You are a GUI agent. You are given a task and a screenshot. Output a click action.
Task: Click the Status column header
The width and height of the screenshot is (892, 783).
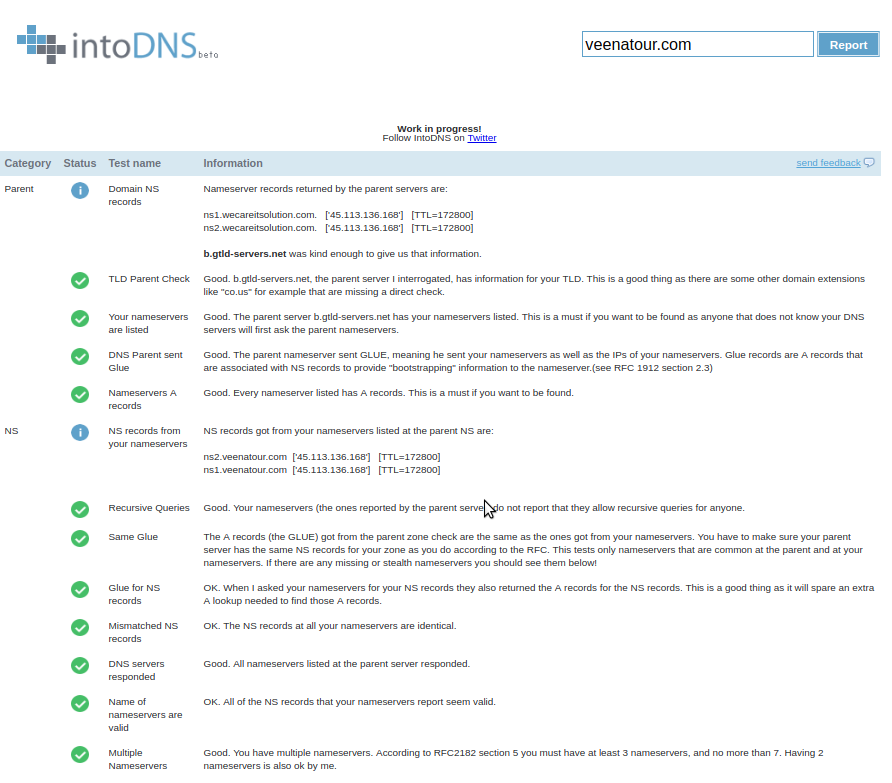pos(80,163)
